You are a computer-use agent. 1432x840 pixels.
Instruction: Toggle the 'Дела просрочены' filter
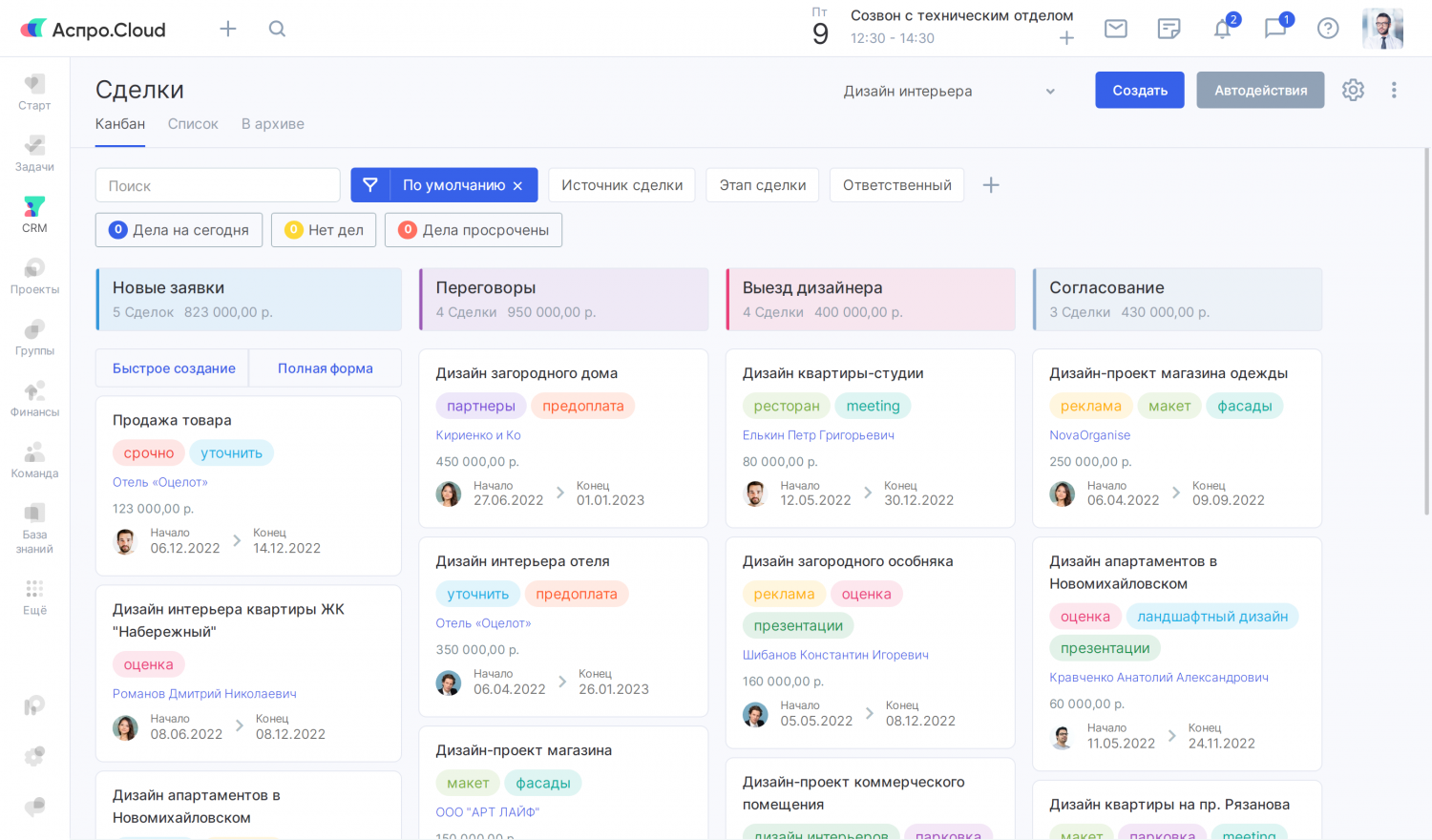click(x=474, y=230)
